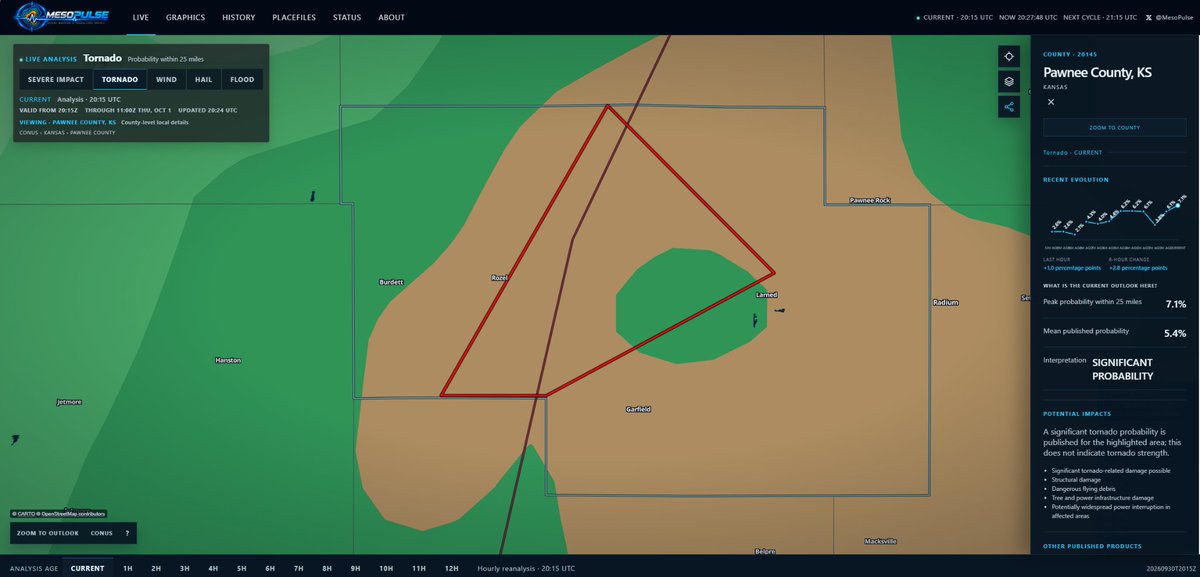Image resolution: width=1200 pixels, height=577 pixels.
Task: Click the 'SIGNIFICANT PROBABILITY' interpretation text
Action: click(1122, 369)
